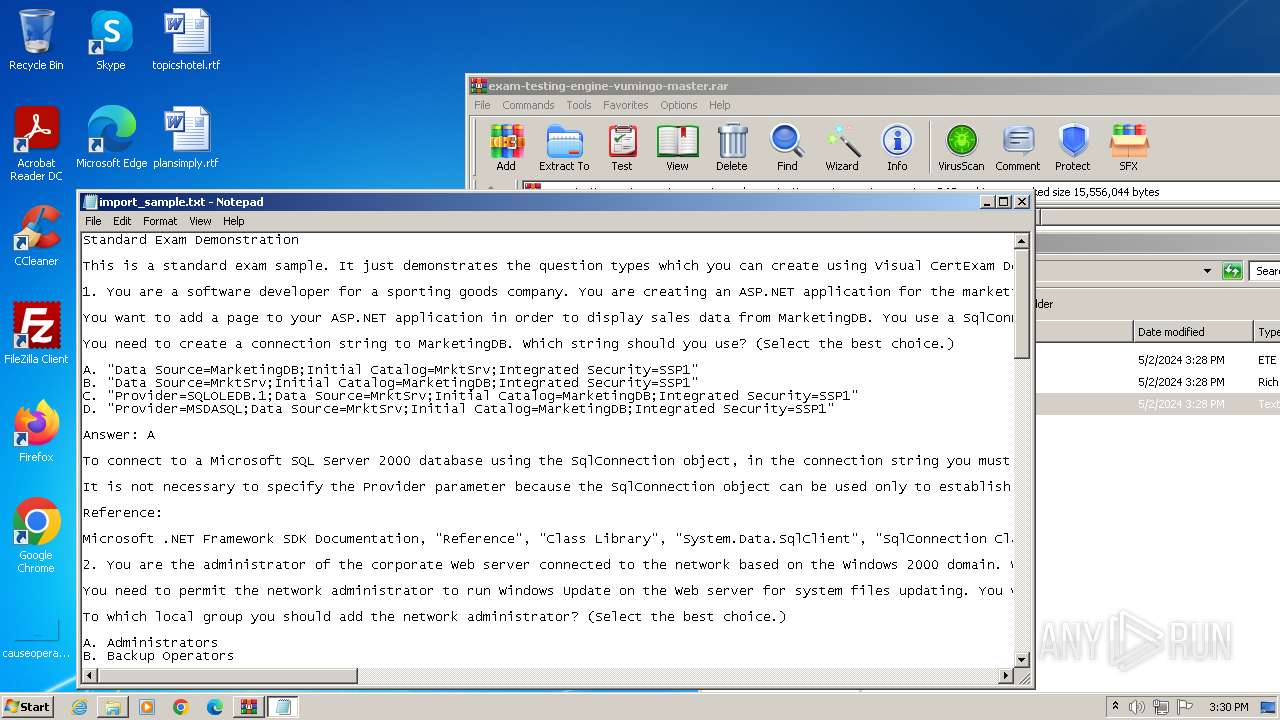Screen dimensions: 1280x720
Task: Show hidden system tray icons
Action: (1116, 707)
